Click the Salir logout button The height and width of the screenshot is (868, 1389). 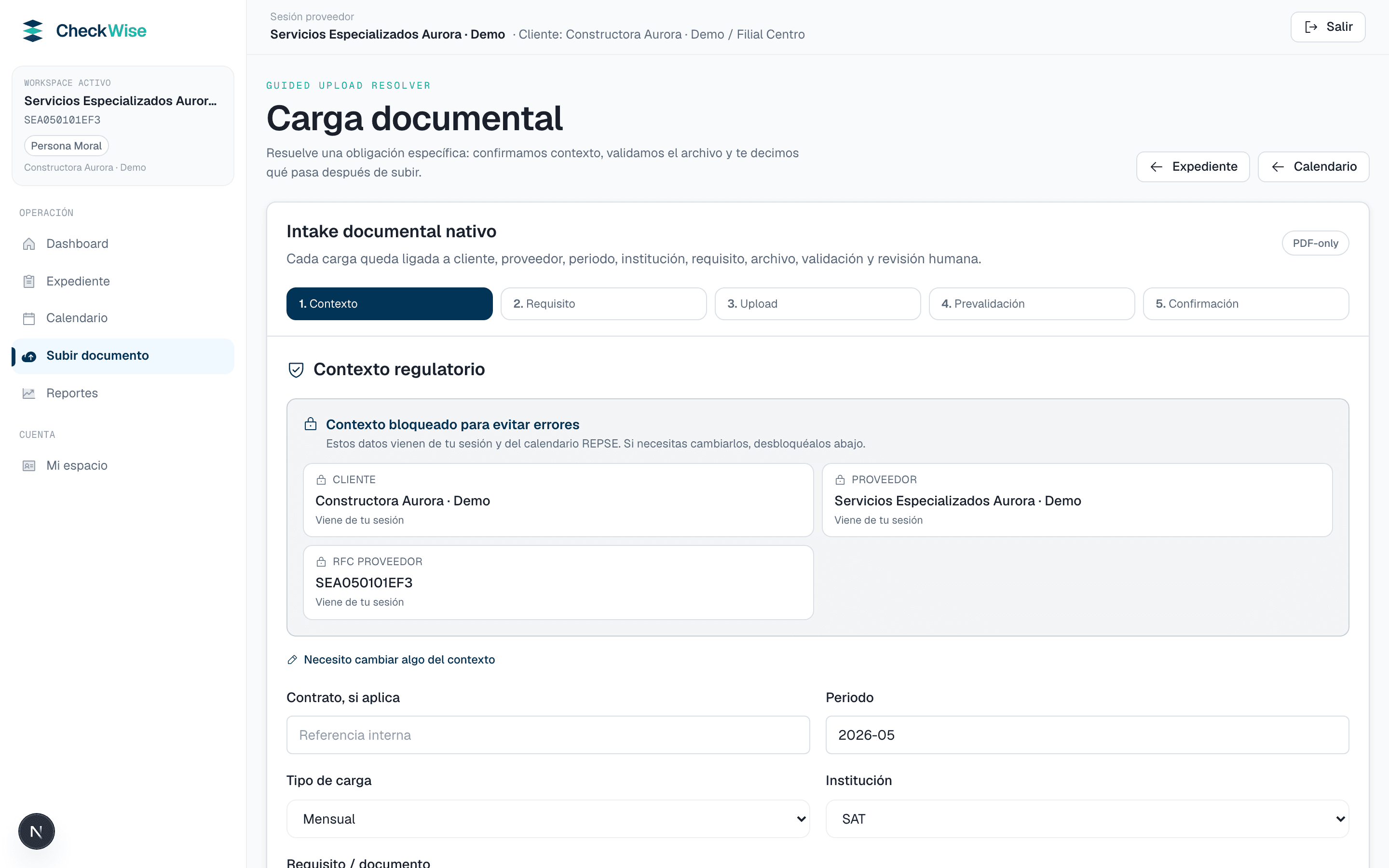click(x=1328, y=27)
